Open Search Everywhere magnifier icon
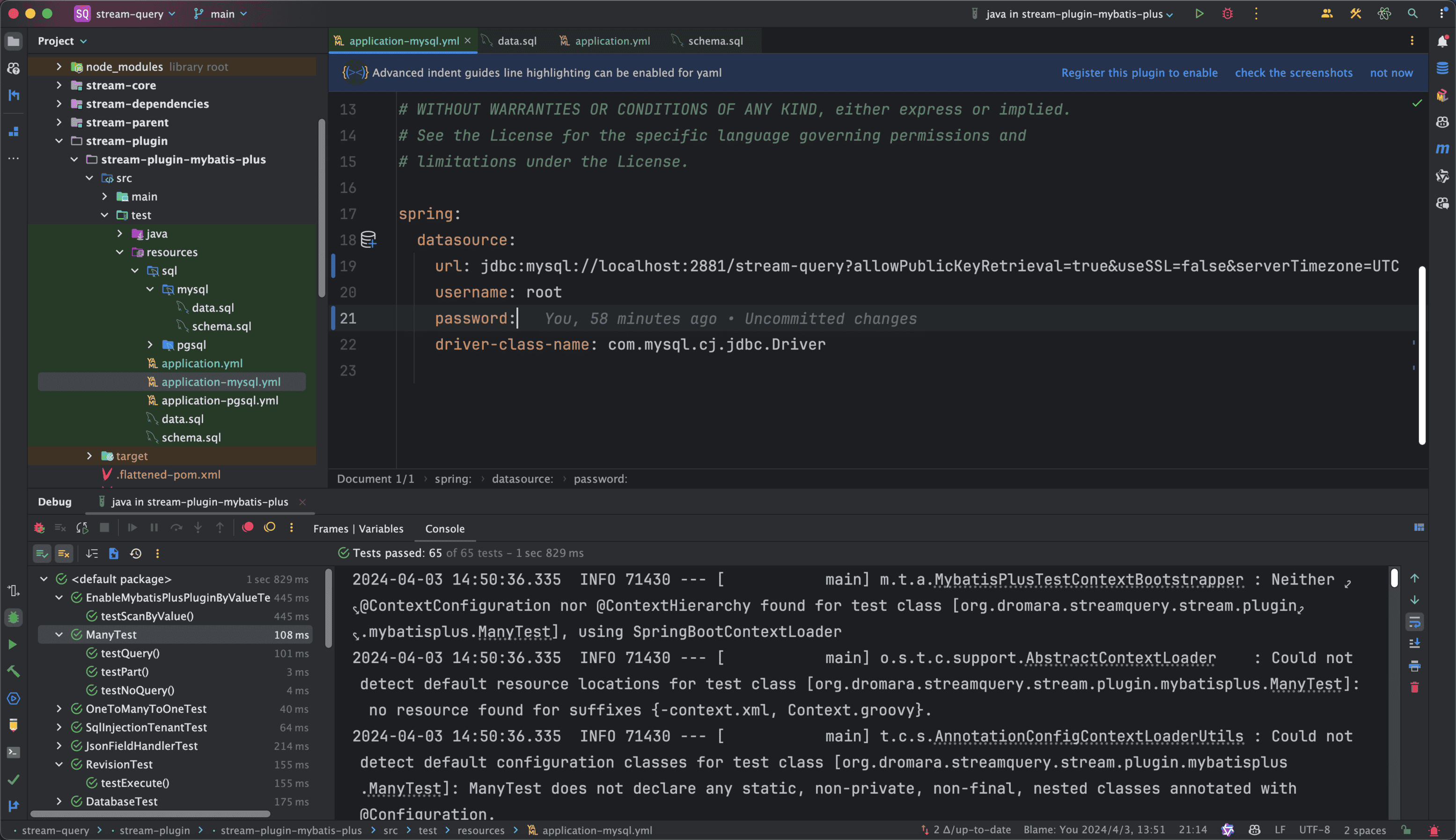Screen dimensions: 1456x840 [x=1412, y=14]
